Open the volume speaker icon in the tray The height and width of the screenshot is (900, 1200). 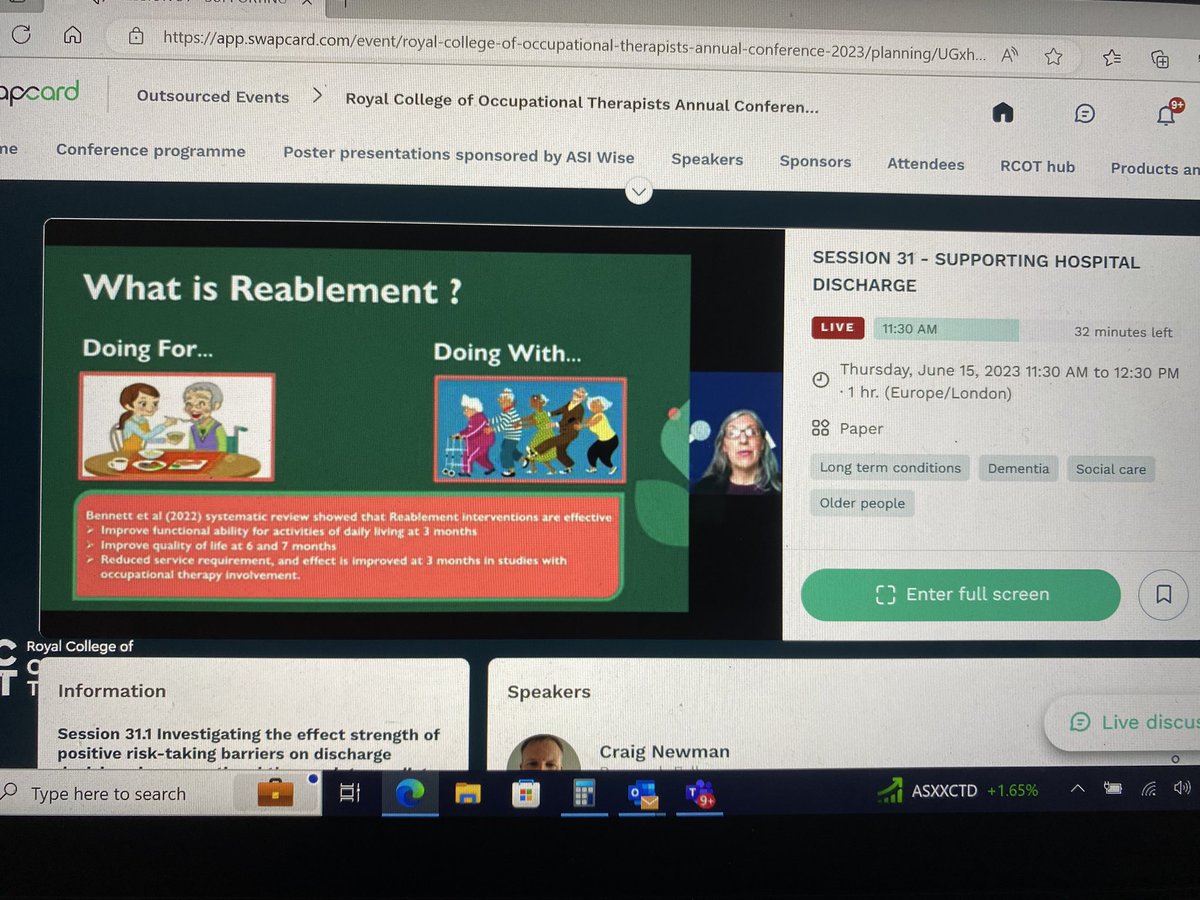(1183, 788)
